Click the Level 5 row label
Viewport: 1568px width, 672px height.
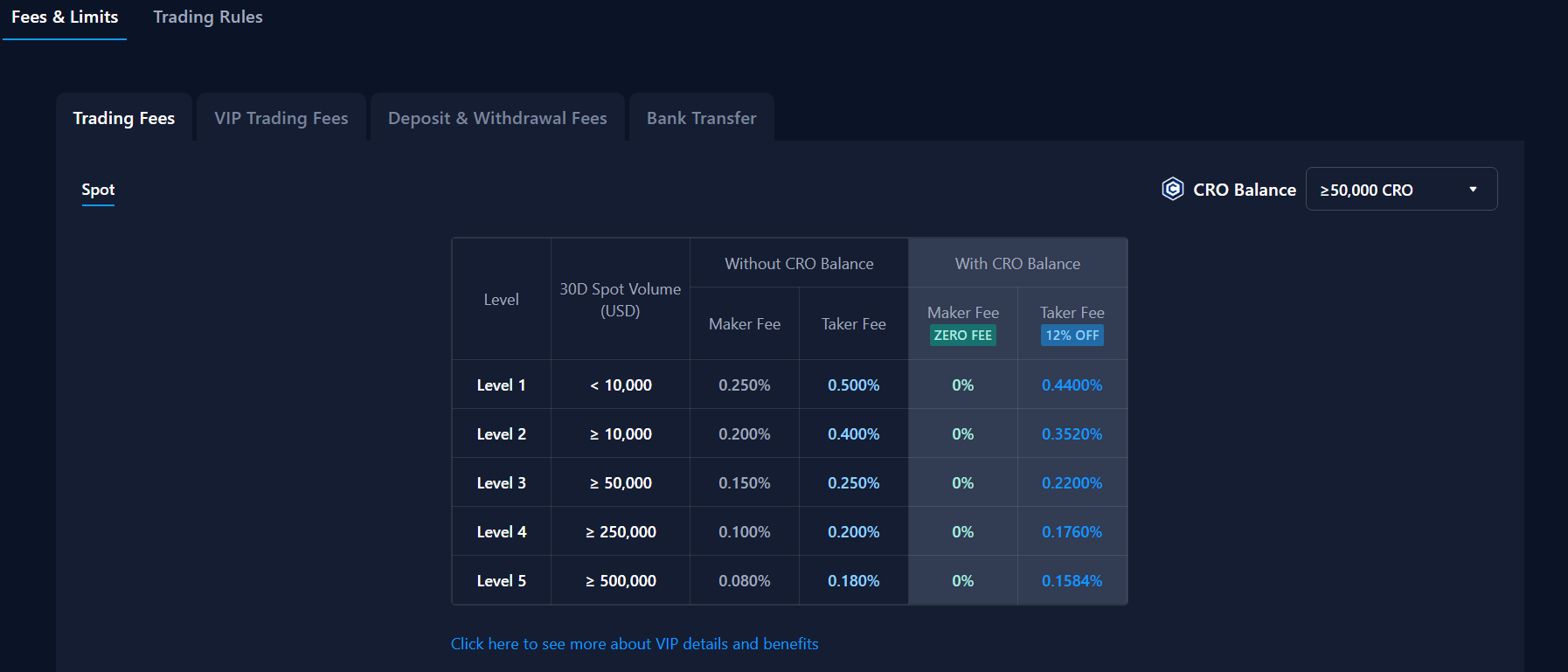point(501,581)
